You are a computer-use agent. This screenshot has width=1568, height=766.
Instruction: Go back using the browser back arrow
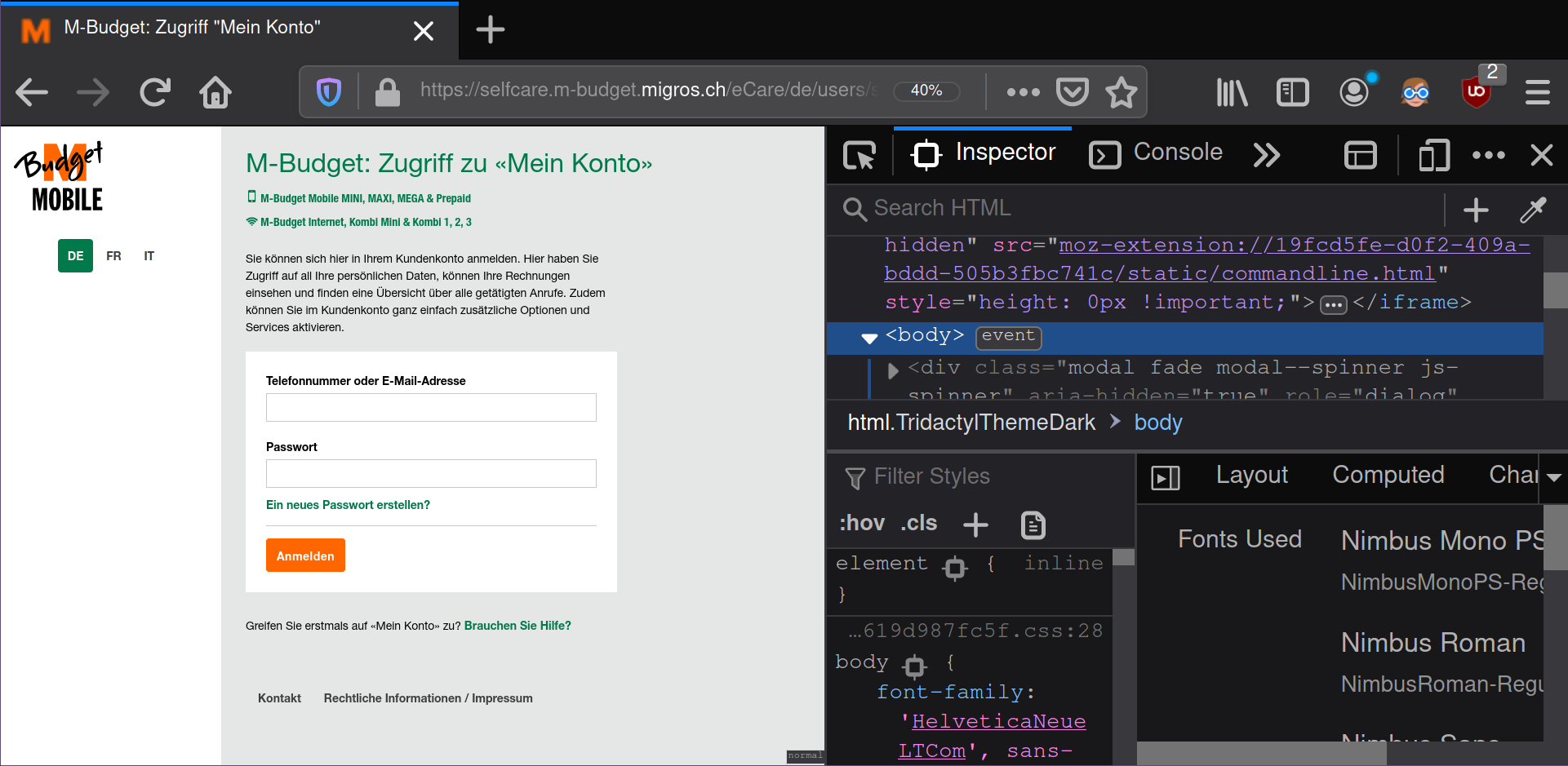coord(32,92)
